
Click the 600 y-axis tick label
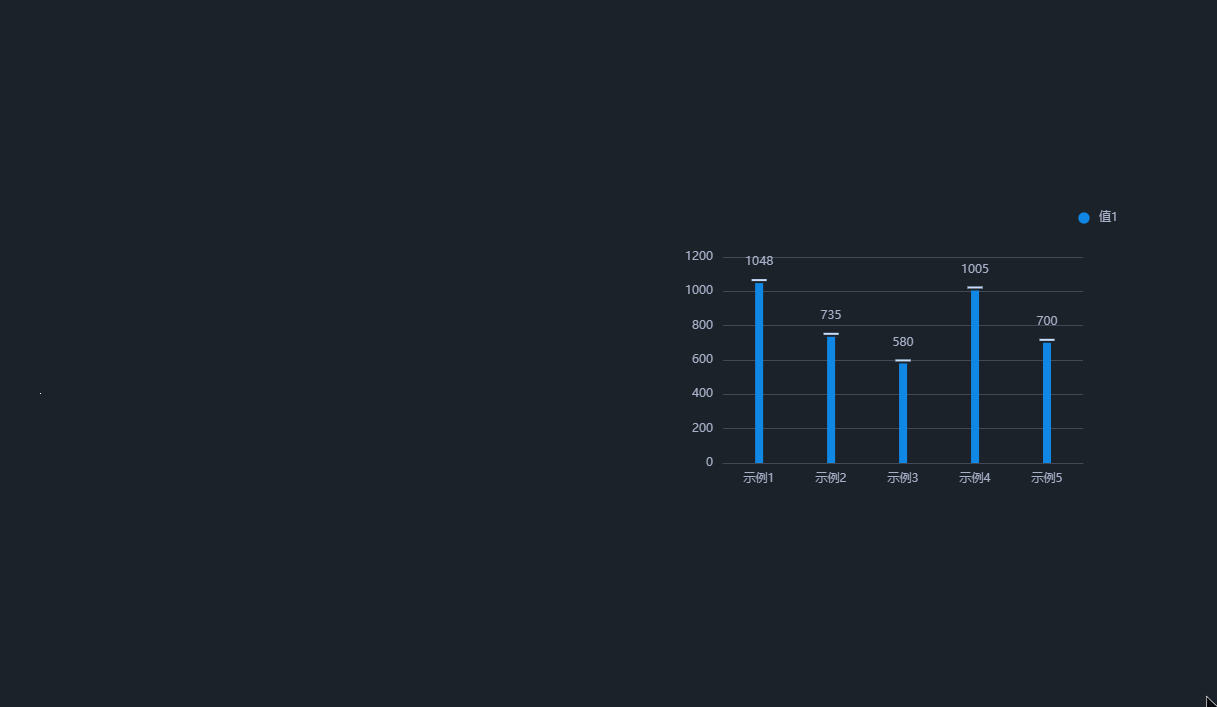point(702,360)
